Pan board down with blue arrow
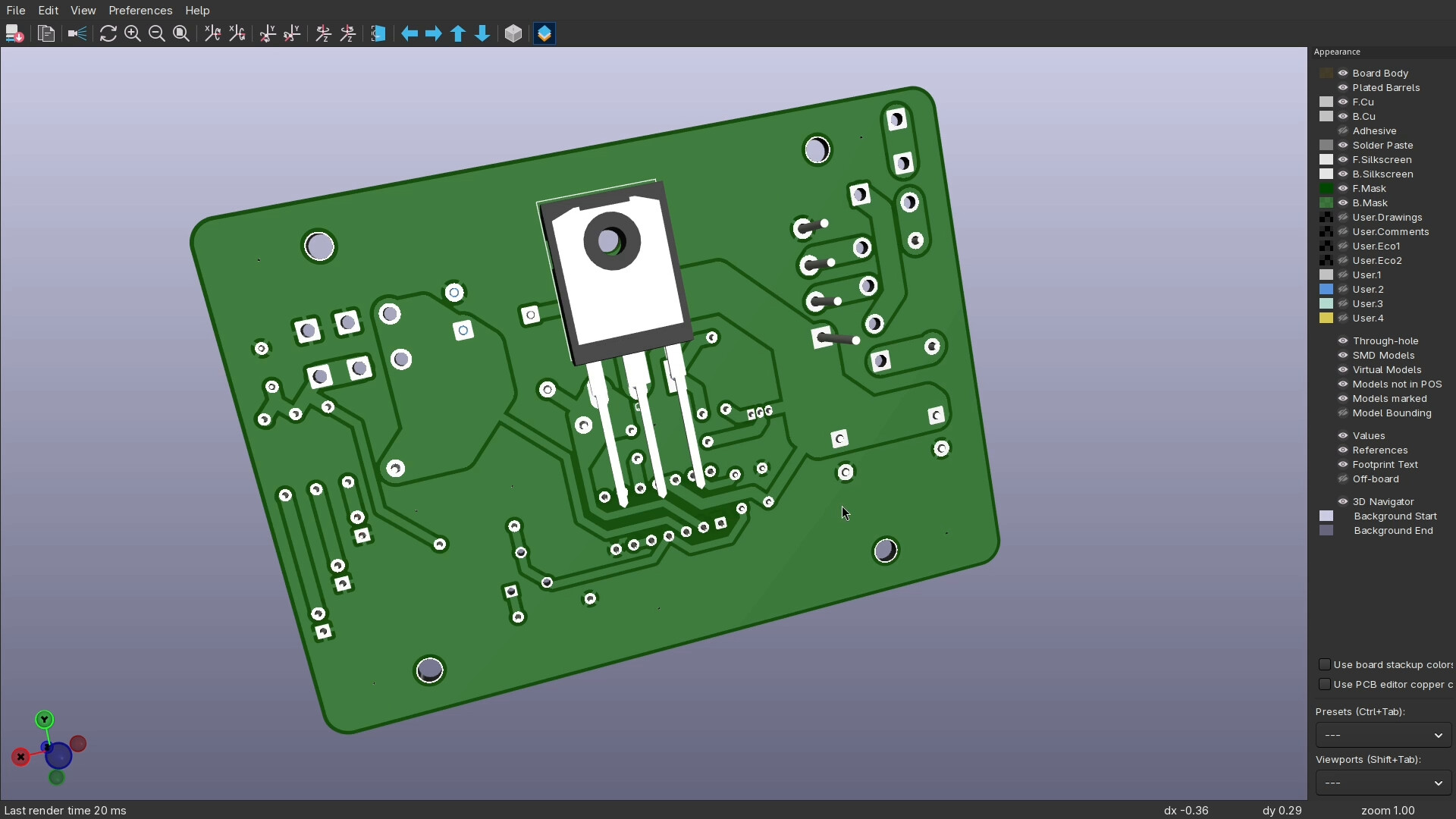 (x=482, y=33)
